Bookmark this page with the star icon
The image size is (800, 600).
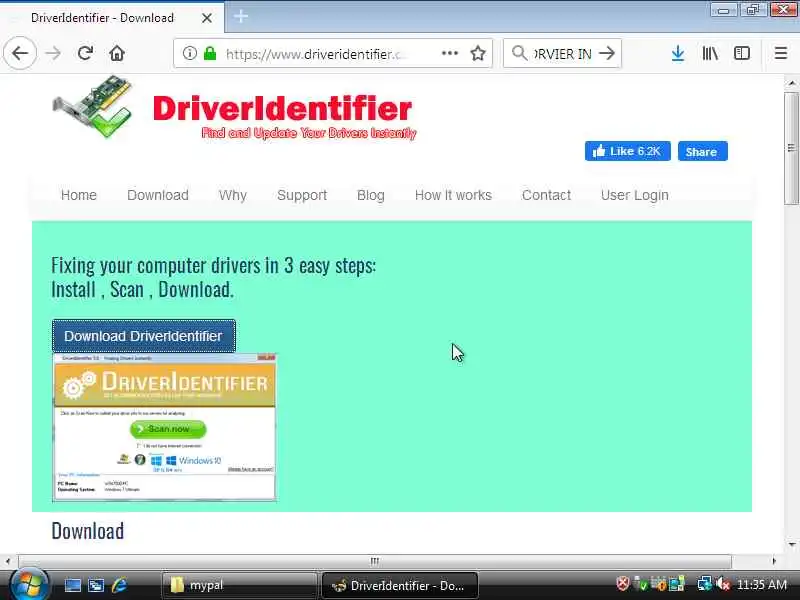tap(478, 53)
